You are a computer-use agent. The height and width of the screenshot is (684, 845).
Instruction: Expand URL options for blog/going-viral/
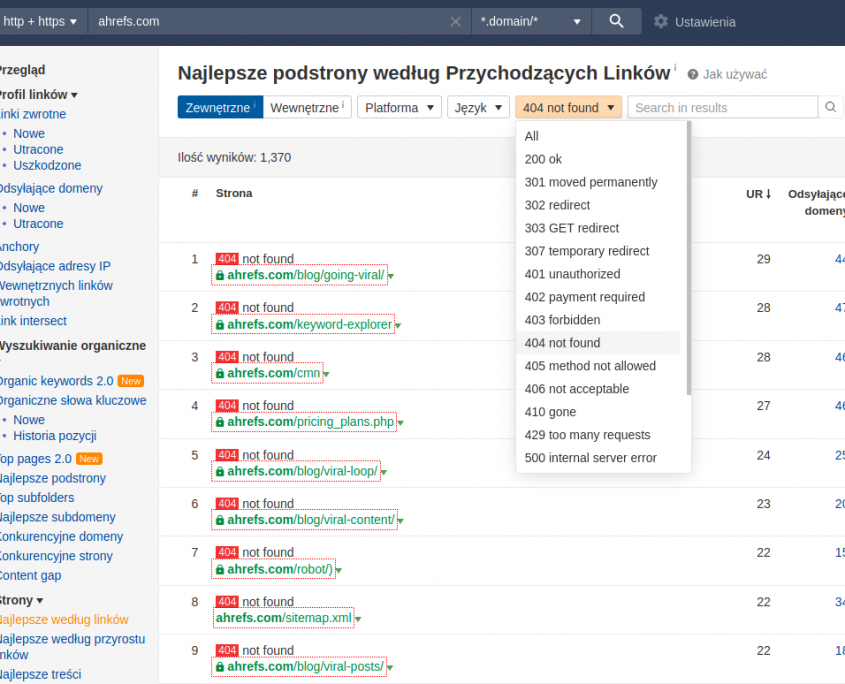coord(391,277)
